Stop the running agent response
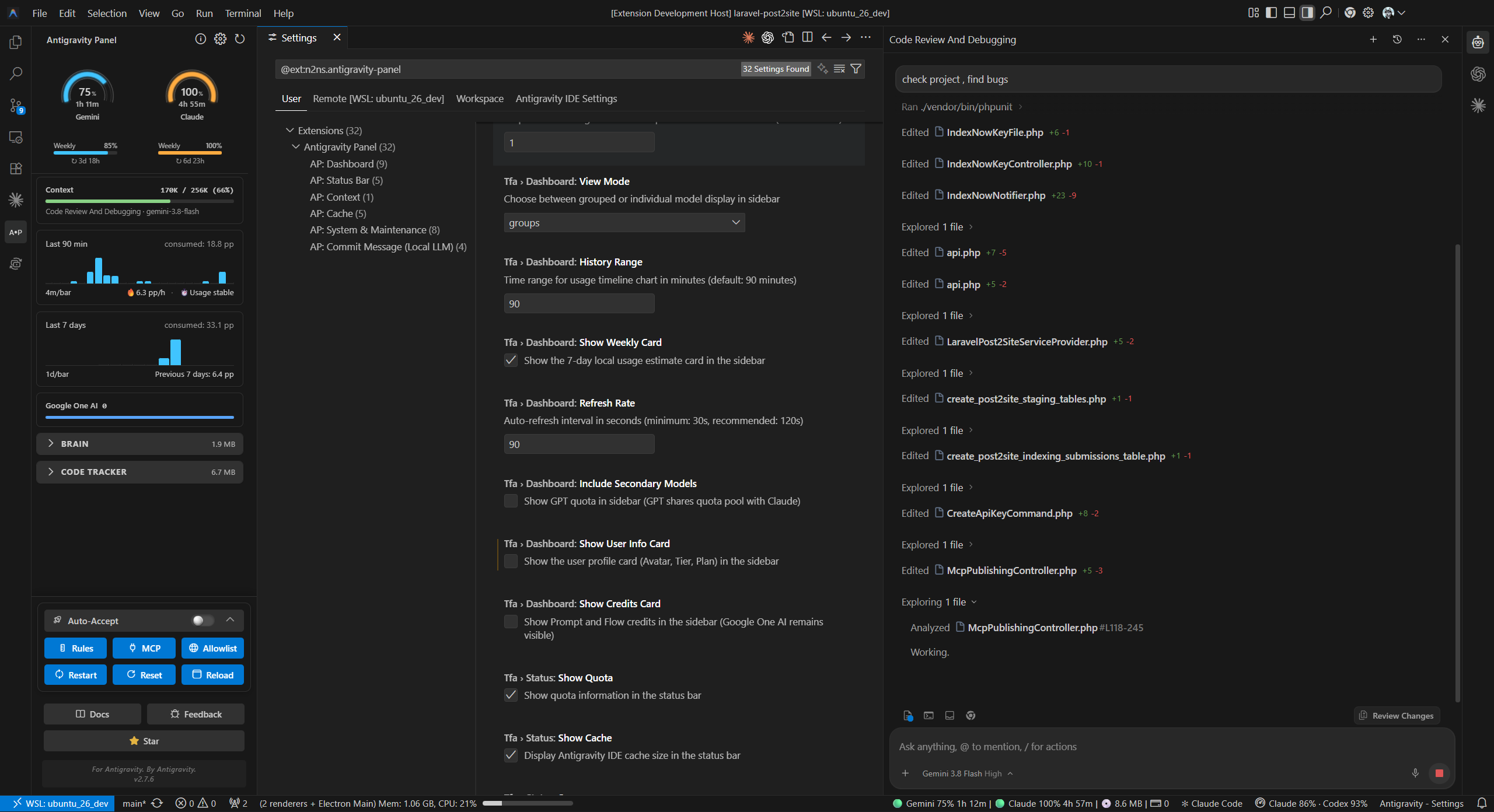 (1439, 773)
